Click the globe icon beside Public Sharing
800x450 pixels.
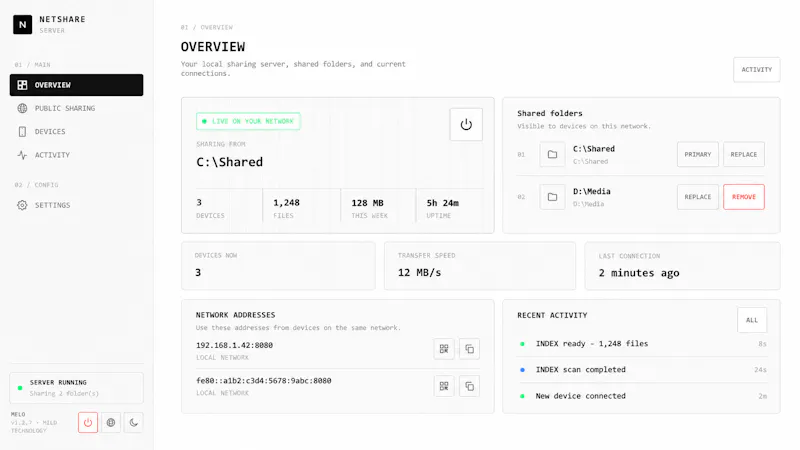pos(22,108)
